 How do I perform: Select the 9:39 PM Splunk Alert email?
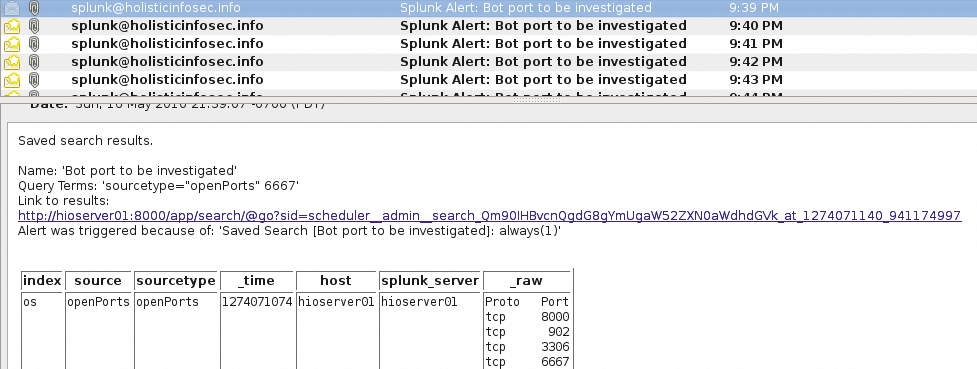488,8
